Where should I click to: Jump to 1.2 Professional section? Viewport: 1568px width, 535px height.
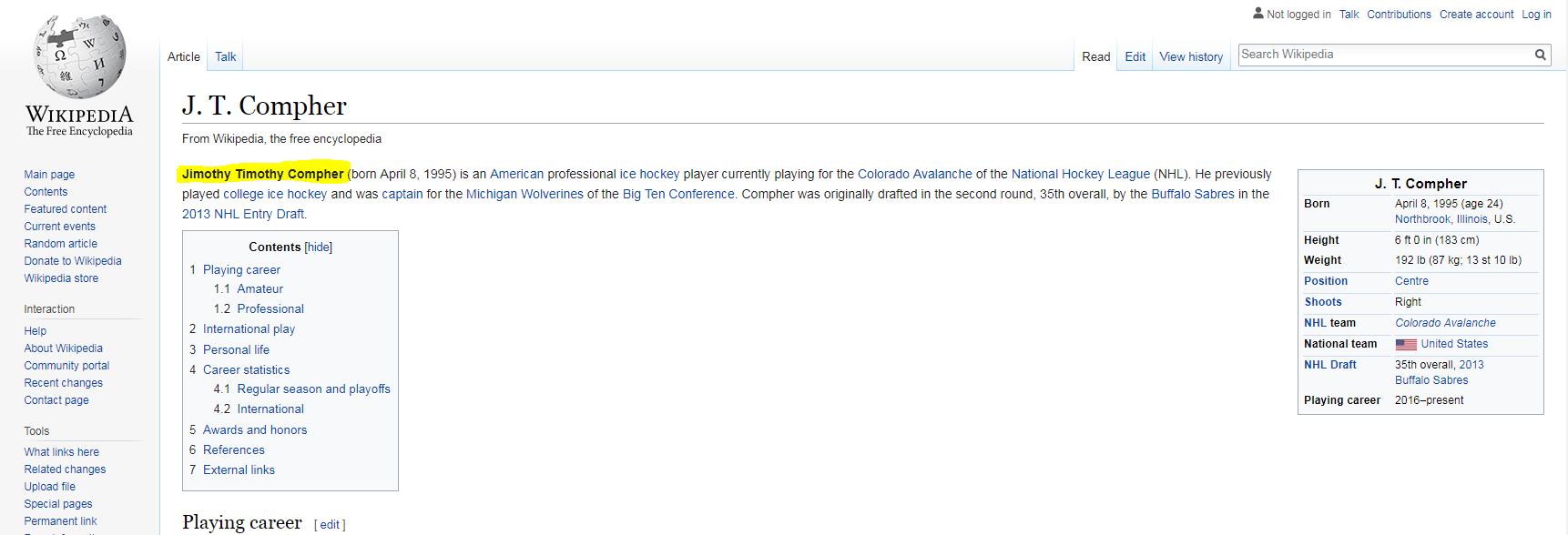click(x=270, y=309)
